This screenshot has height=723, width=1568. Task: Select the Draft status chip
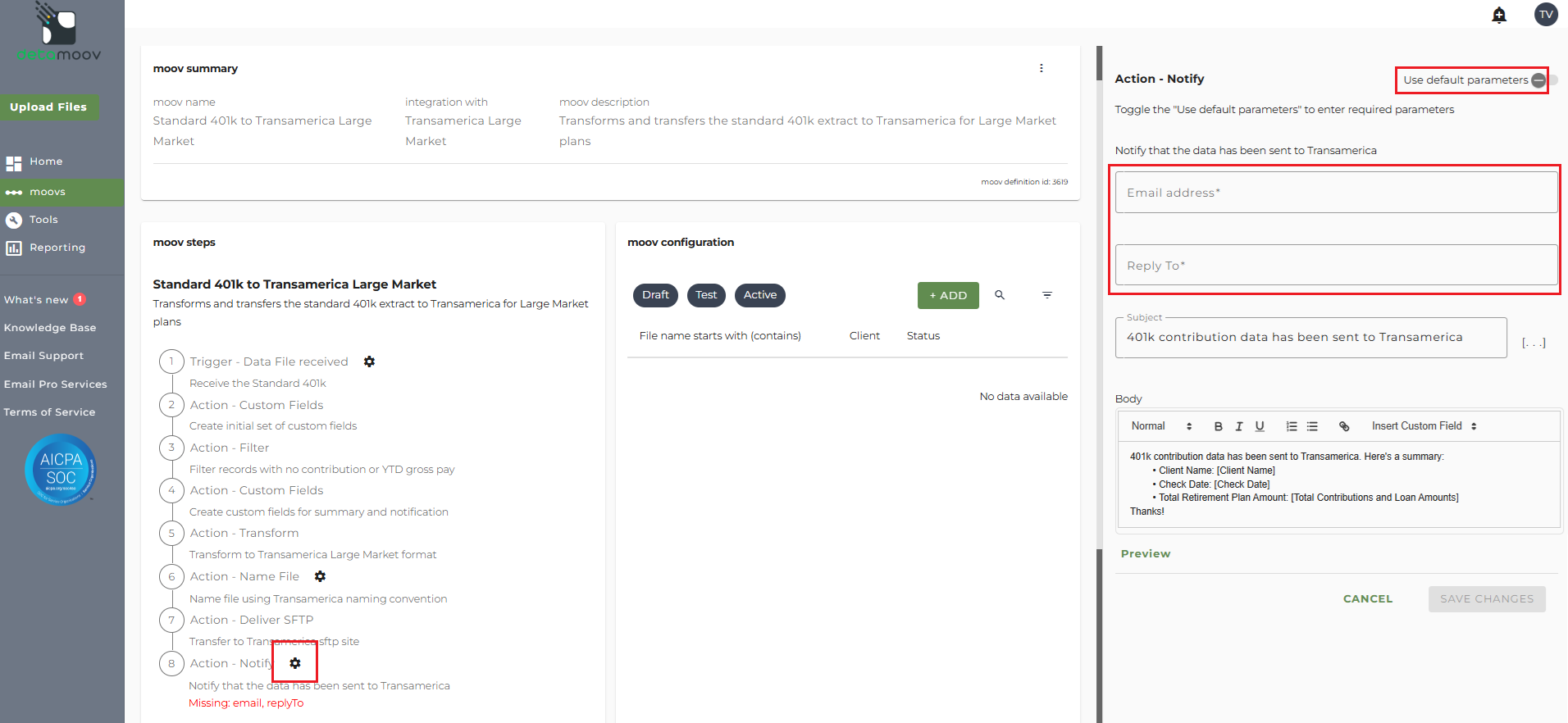click(655, 295)
